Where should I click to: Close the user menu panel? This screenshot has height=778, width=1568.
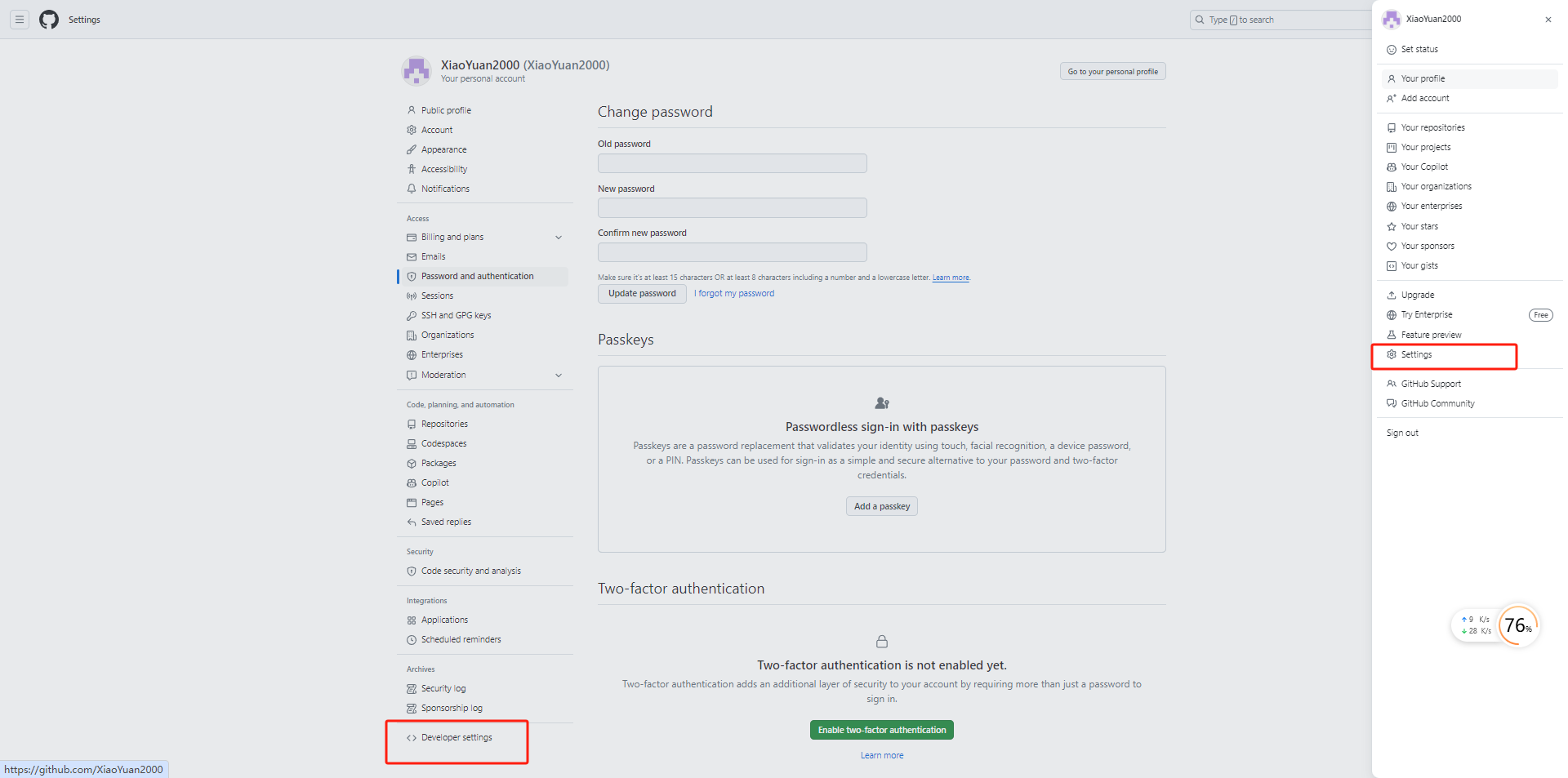pyautogui.click(x=1548, y=20)
